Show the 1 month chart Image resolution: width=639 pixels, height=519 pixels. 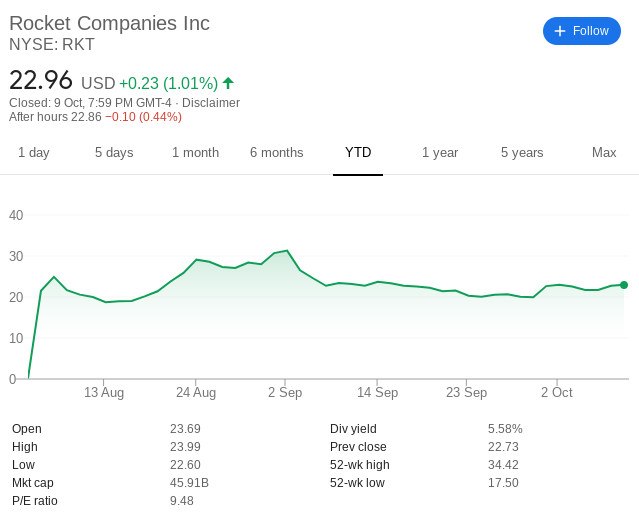[x=195, y=152]
